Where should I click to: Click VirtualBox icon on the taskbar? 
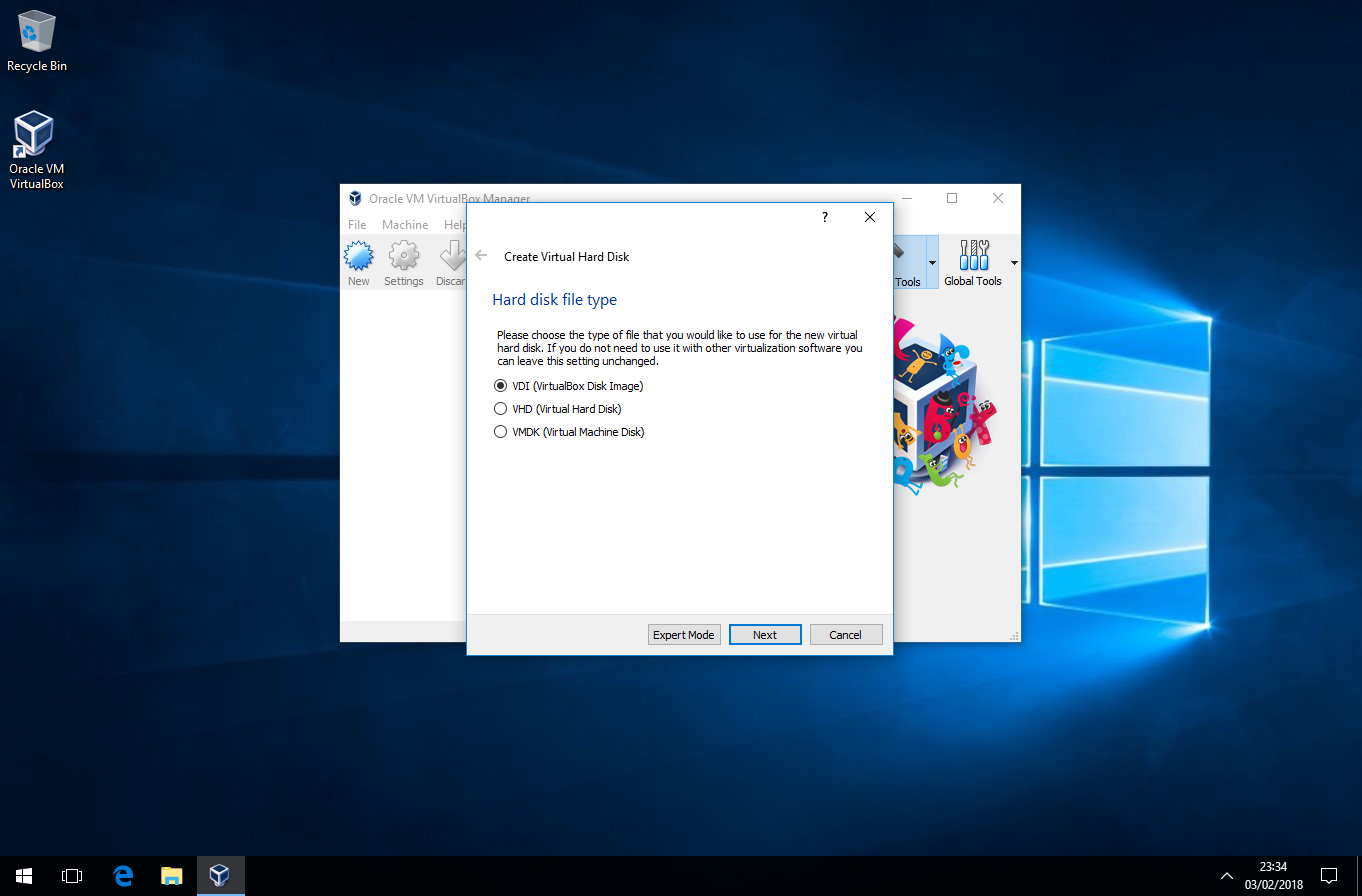tap(220, 876)
